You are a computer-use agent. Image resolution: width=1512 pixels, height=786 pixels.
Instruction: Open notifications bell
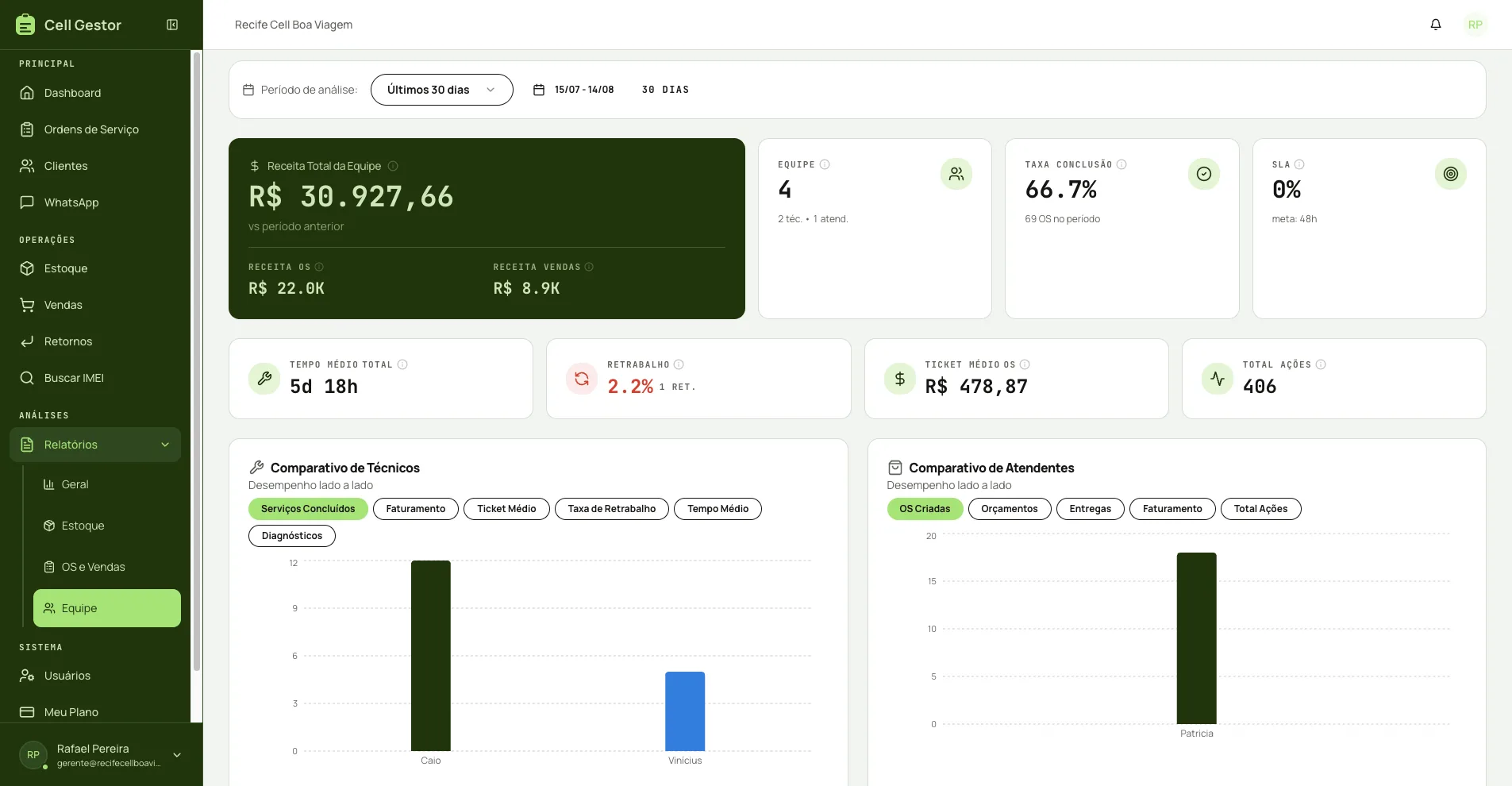coord(1436,25)
